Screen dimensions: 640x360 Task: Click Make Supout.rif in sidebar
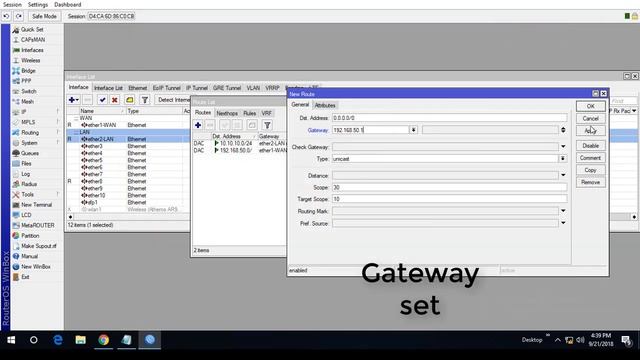(x=38, y=246)
